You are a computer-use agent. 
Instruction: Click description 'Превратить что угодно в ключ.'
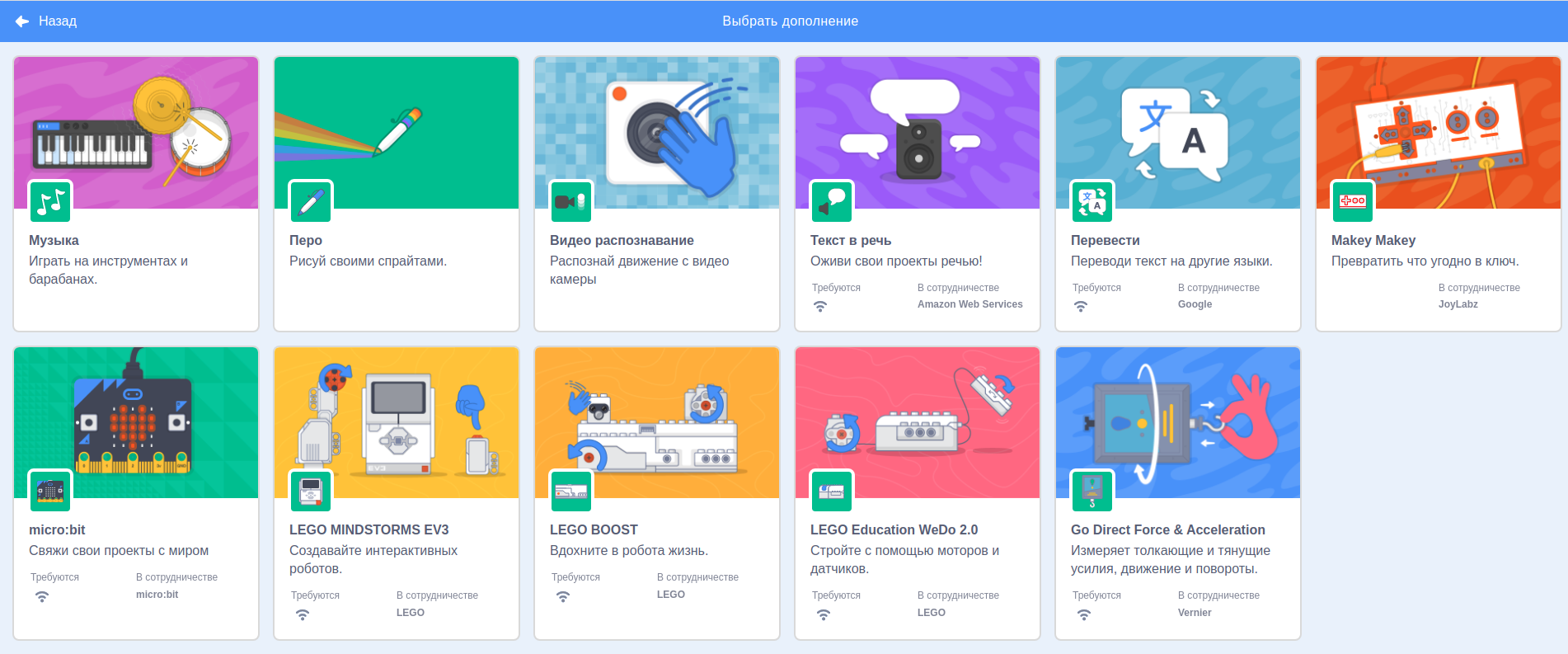pyautogui.click(x=1425, y=261)
